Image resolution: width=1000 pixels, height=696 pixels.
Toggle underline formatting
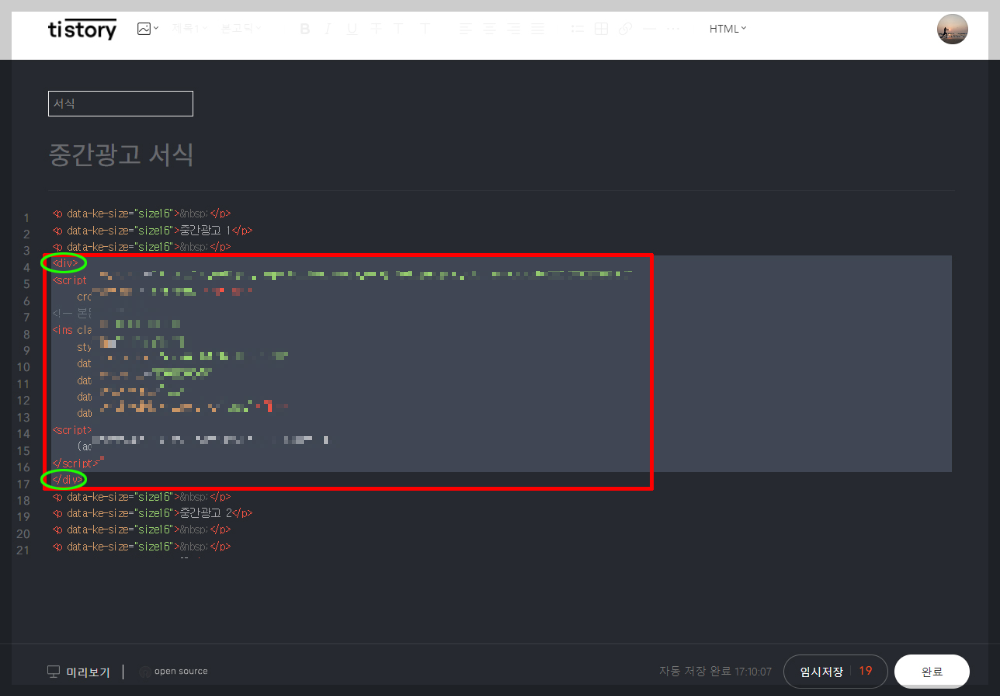[351, 29]
